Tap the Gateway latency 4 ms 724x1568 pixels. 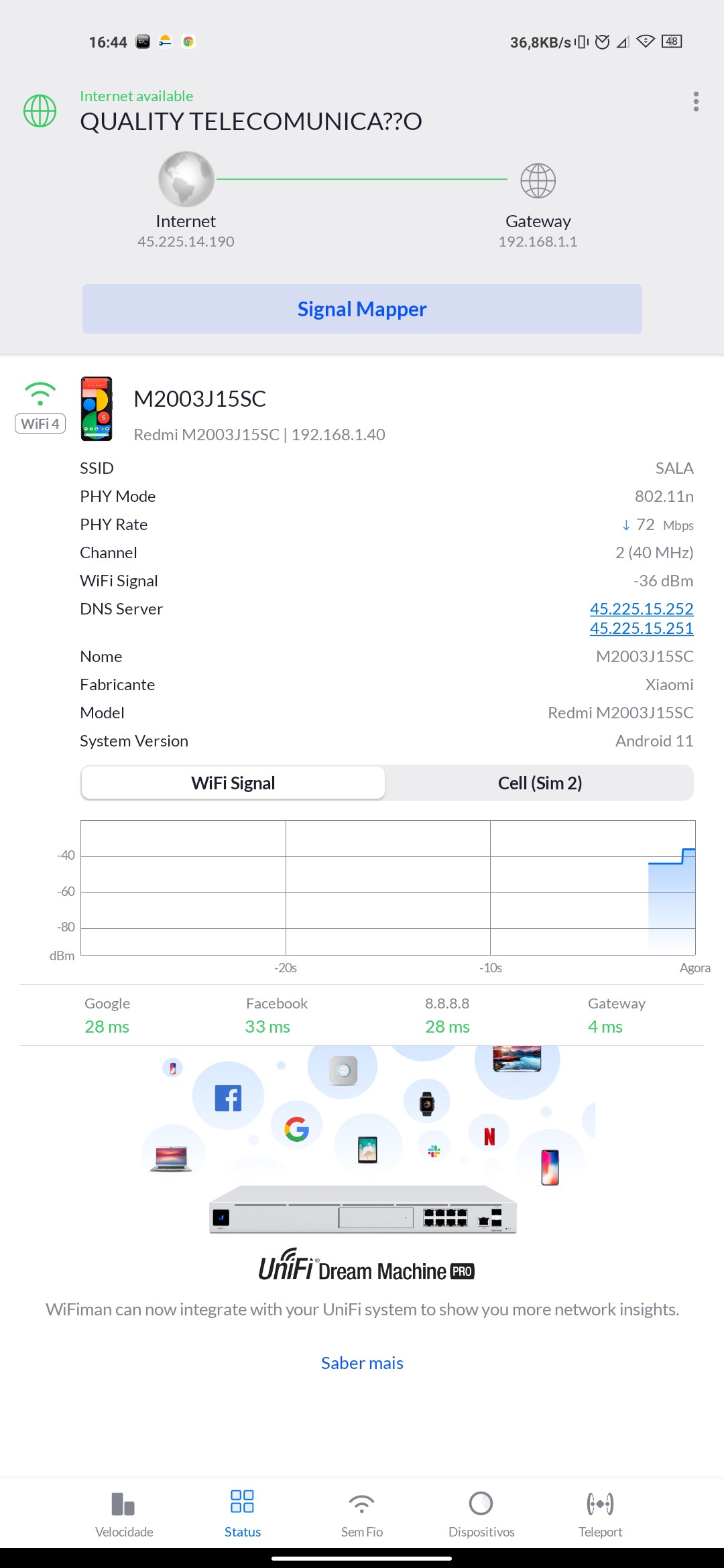[x=605, y=1027]
